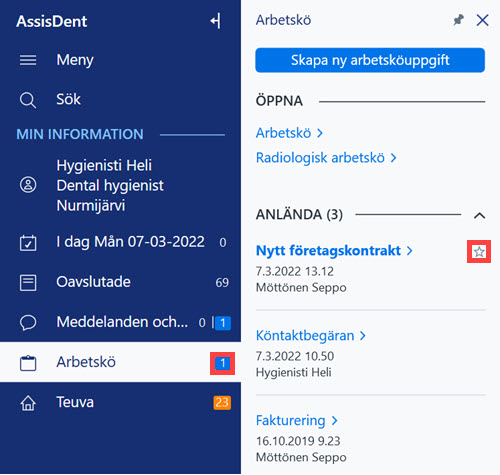500x475 pixels.
Task: Open the Fakturering task link
Action: pyautogui.click(x=297, y=421)
